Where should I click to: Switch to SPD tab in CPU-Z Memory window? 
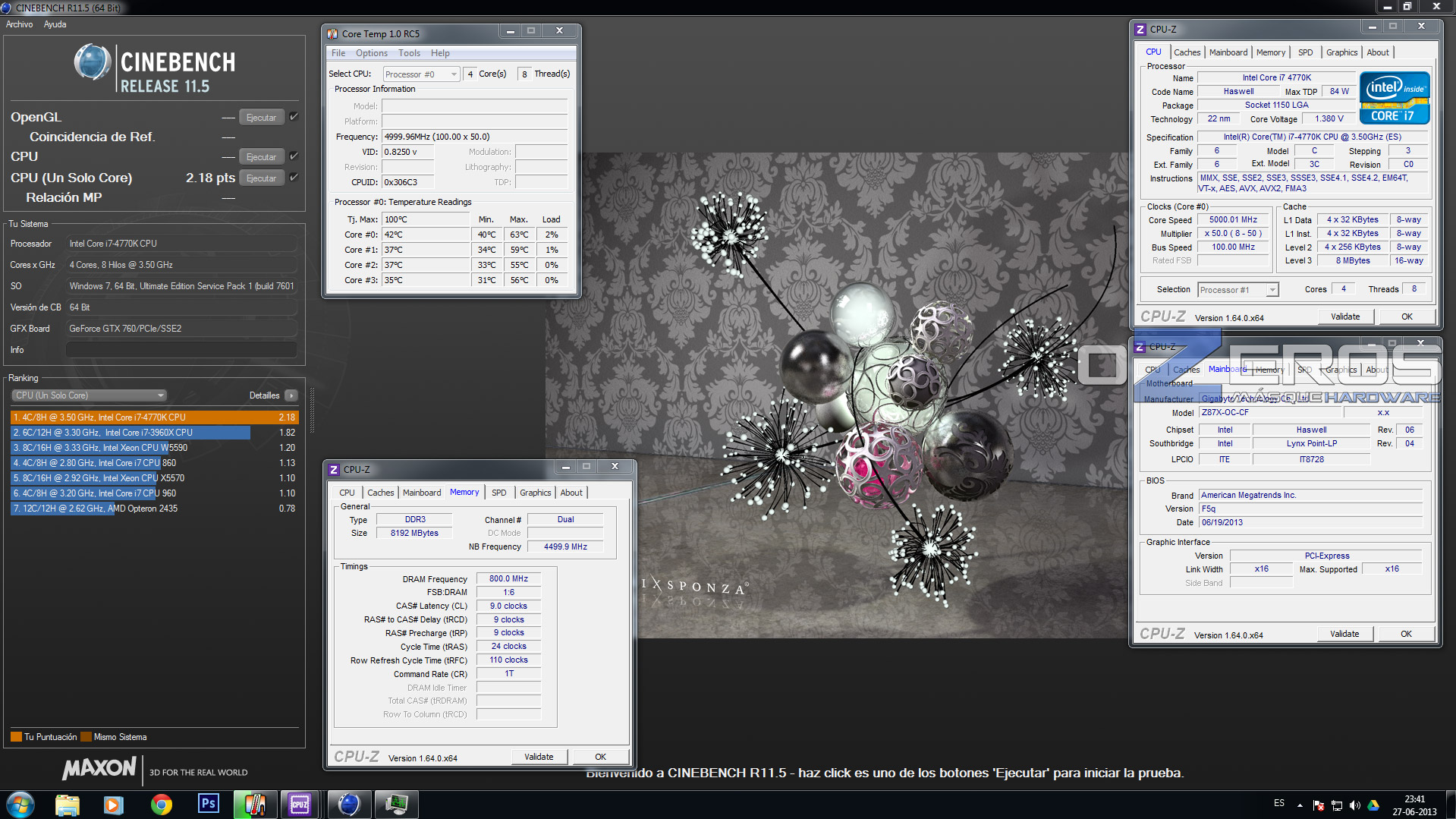pos(498,493)
